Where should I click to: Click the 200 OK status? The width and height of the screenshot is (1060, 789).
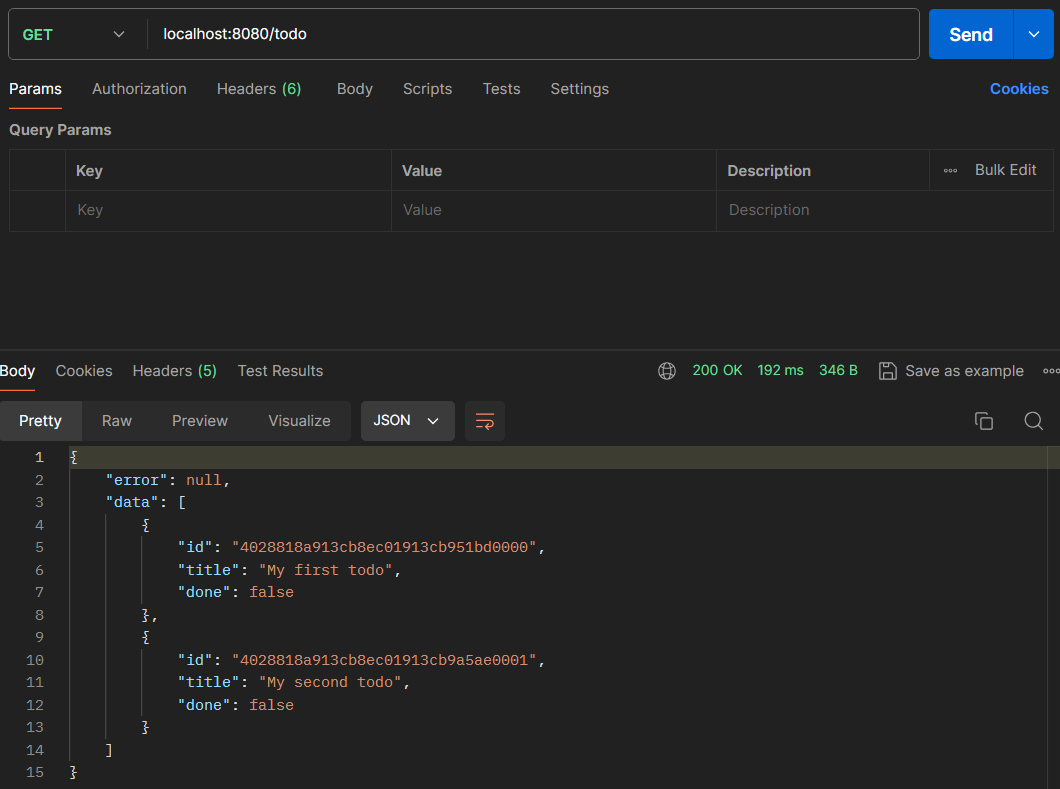tap(717, 370)
